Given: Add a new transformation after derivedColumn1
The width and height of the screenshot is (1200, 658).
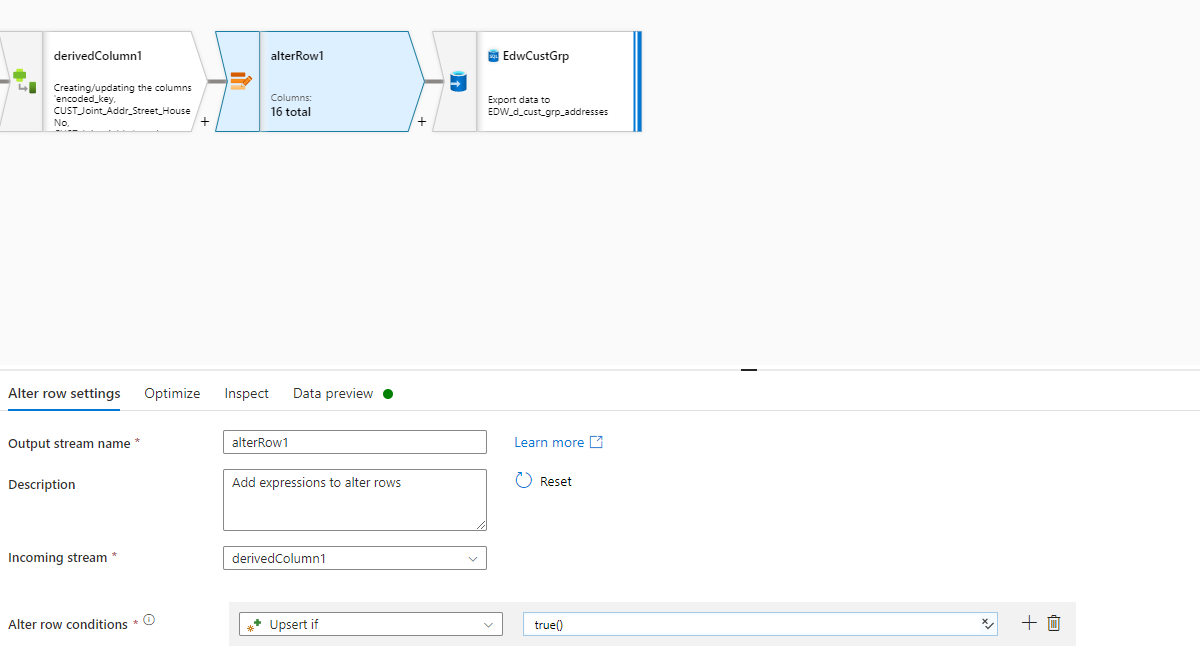Looking at the screenshot, I should point(204,120).
